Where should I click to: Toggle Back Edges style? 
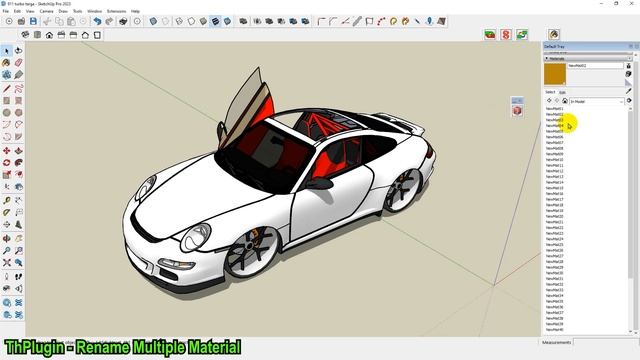click(x=165, y=21)
